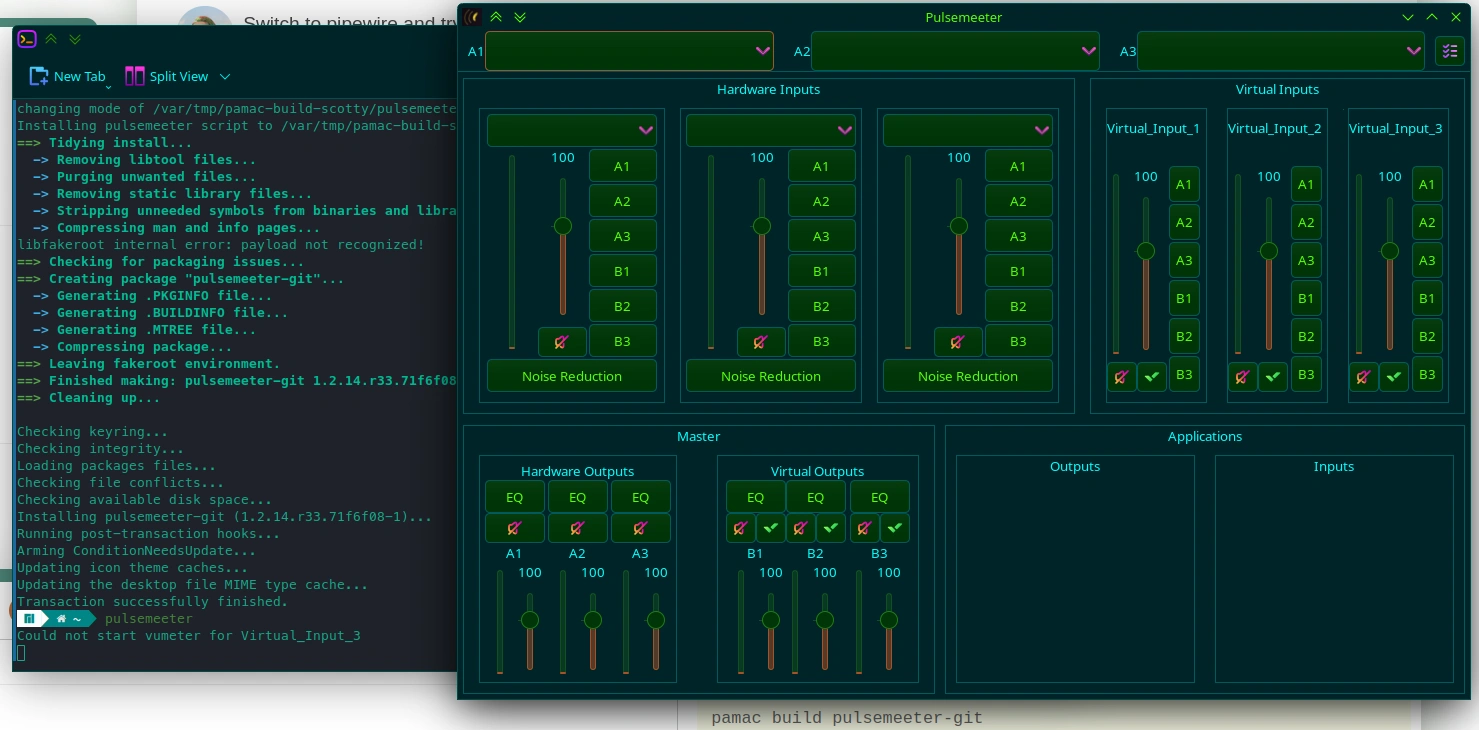Adjust A2 output volume slider
The width and height of the screenshot is (1479, 730).
(x=593, y=620)
